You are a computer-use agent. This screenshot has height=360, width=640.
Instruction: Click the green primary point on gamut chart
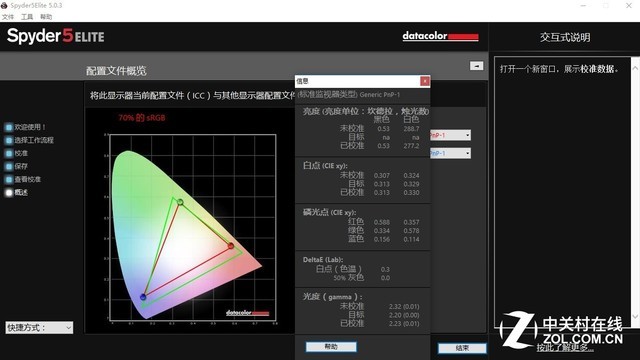(x=180, y=202)
